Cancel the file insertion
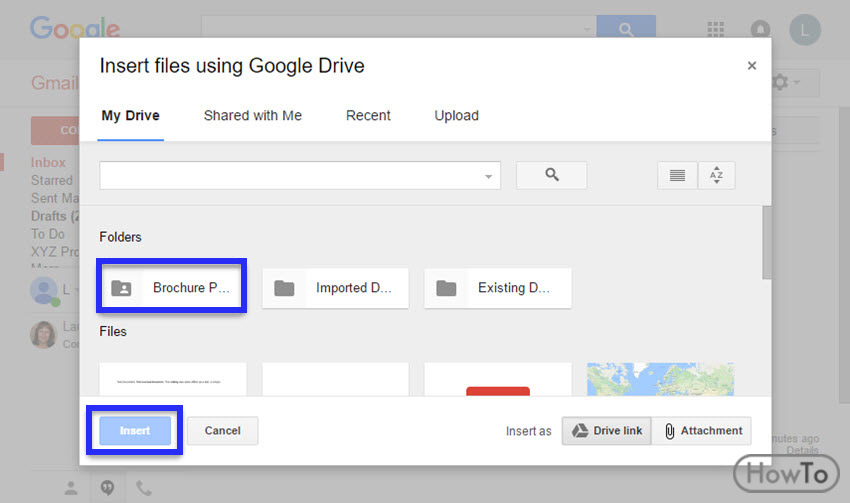This screenshot has width=850, height=503. (x=222, y=431)
